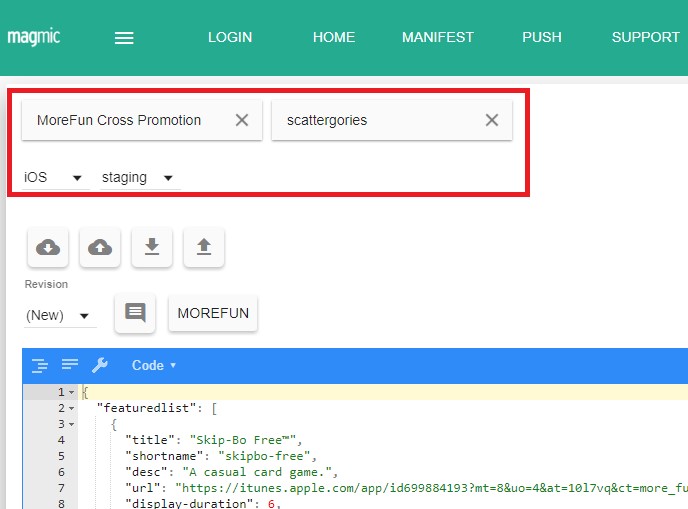Open the iOS platform dropdown
The width and height of the screenshot is (688, 509).
coord(54,178)
